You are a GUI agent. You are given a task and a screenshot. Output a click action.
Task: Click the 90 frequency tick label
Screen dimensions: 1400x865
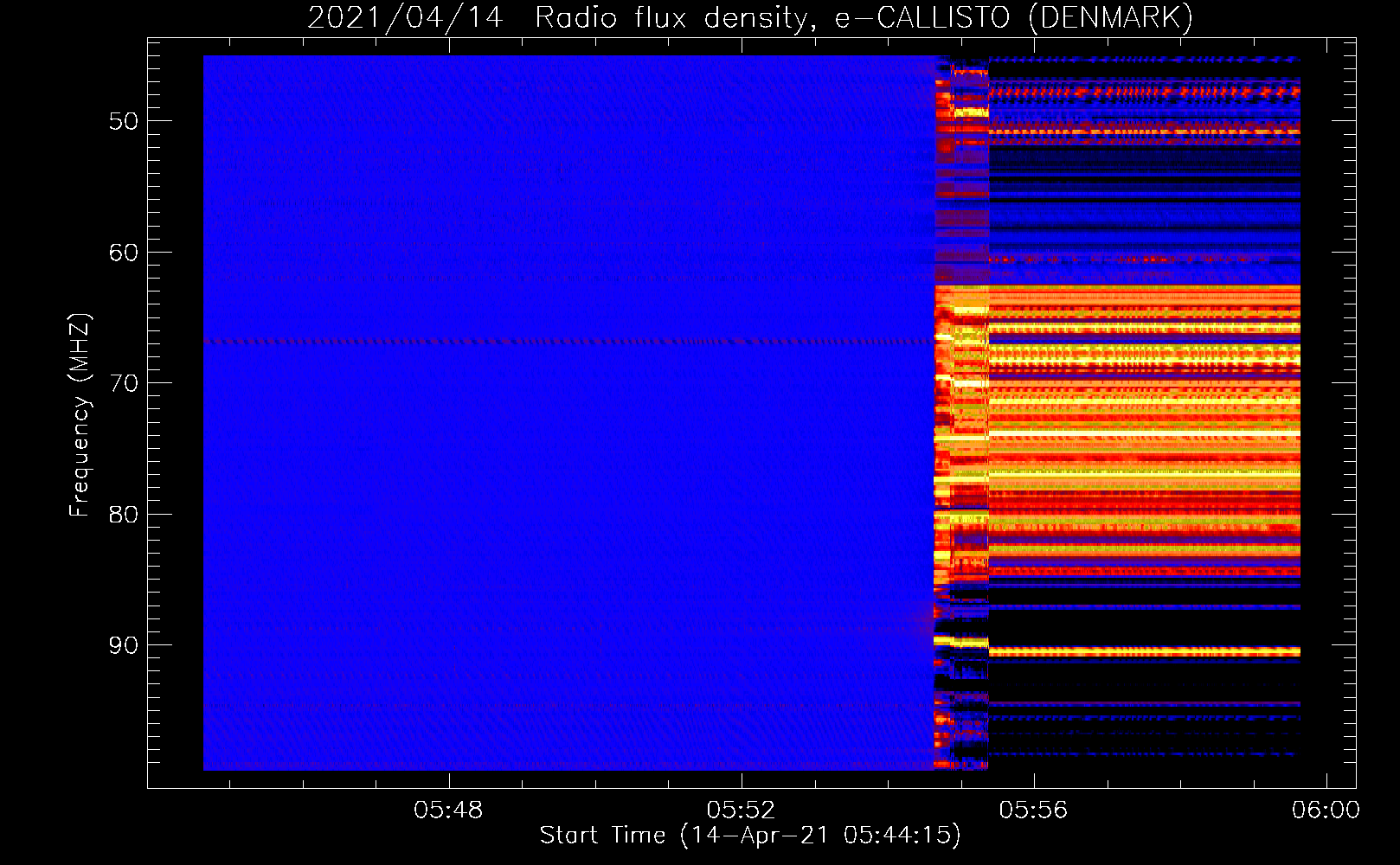pos(124,645)
